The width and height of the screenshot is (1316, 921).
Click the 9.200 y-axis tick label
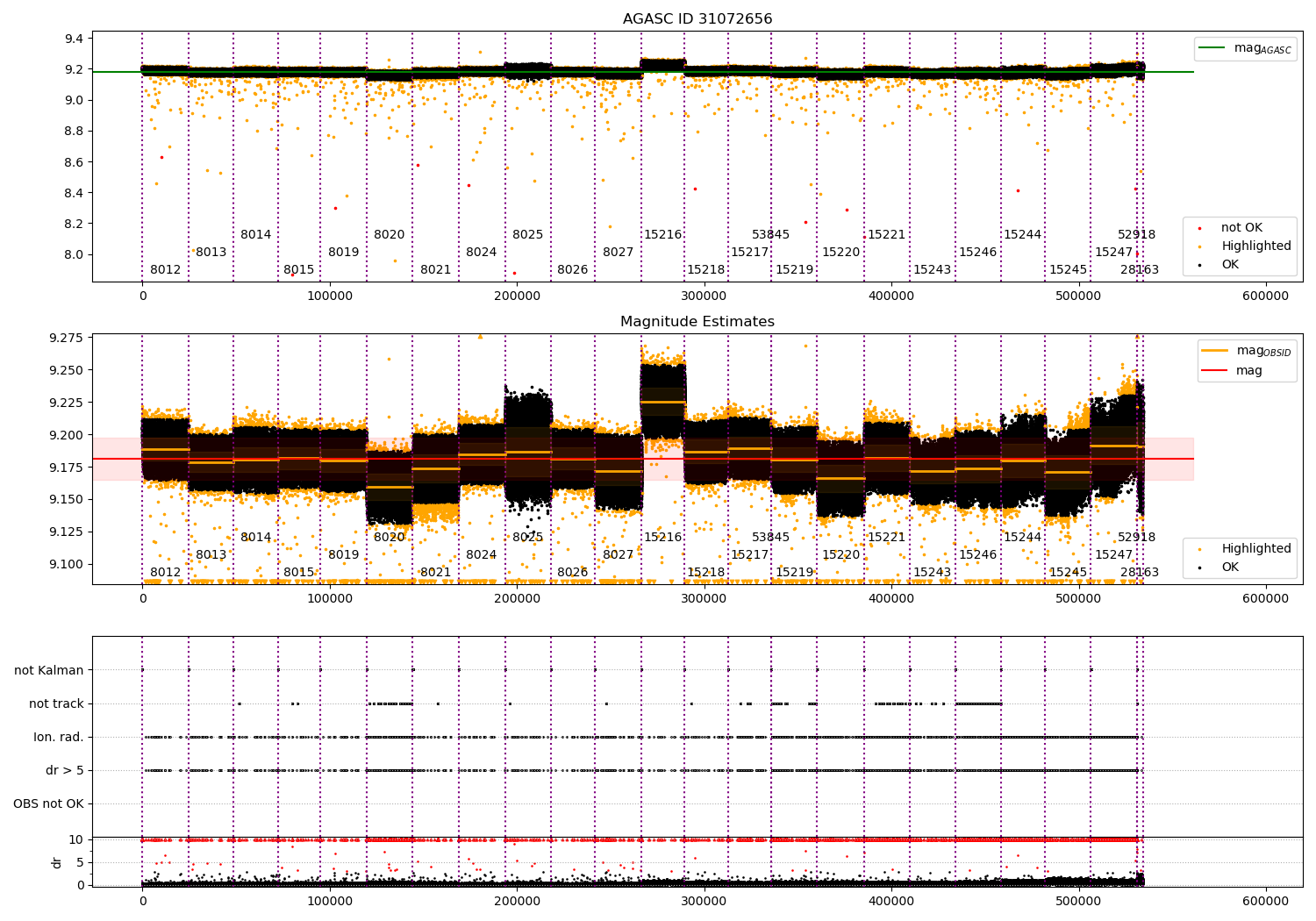click(67, 436)
